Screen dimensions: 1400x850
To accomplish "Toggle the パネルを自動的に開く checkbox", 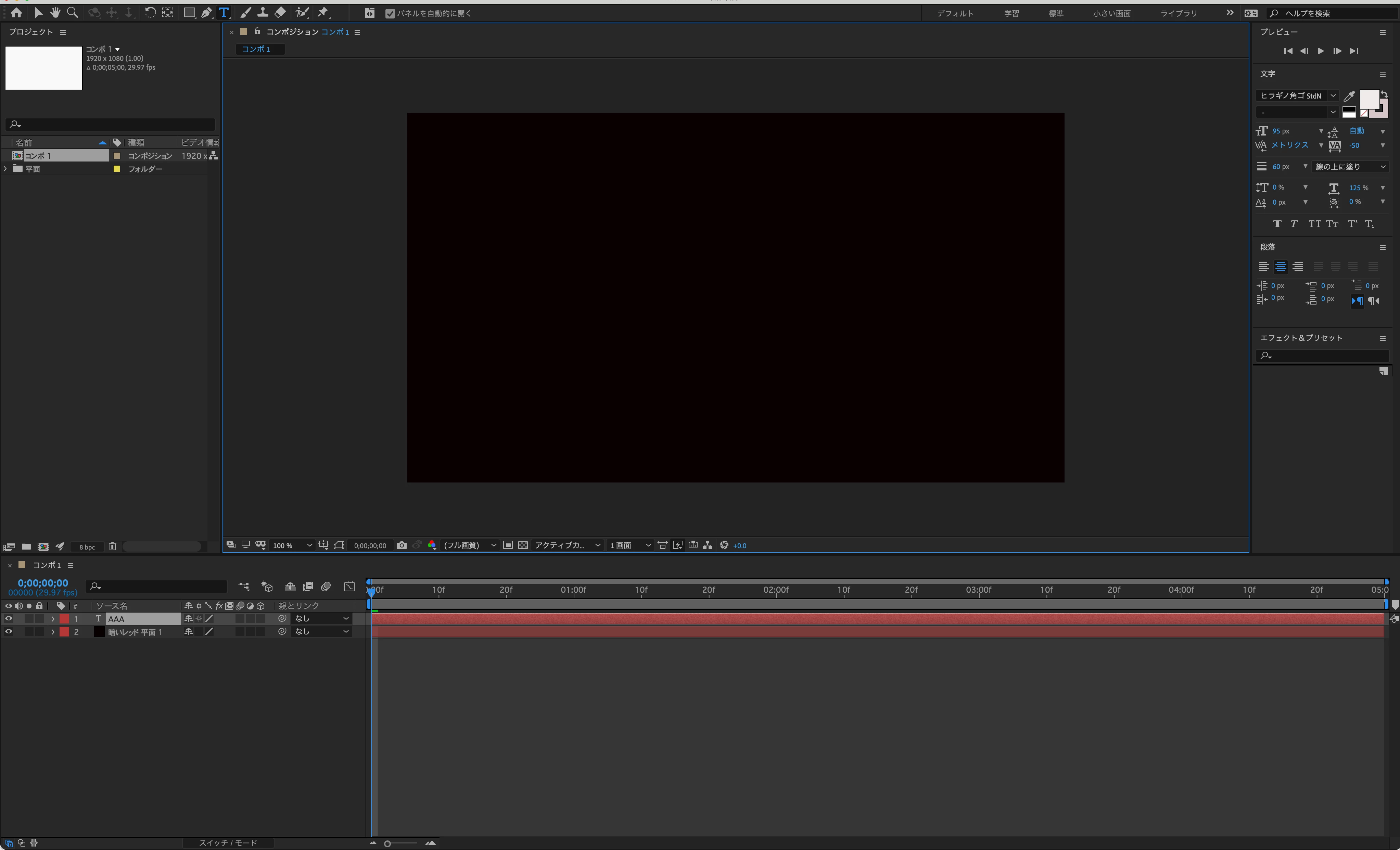I will pyautogui.click(x=390, y=14).
